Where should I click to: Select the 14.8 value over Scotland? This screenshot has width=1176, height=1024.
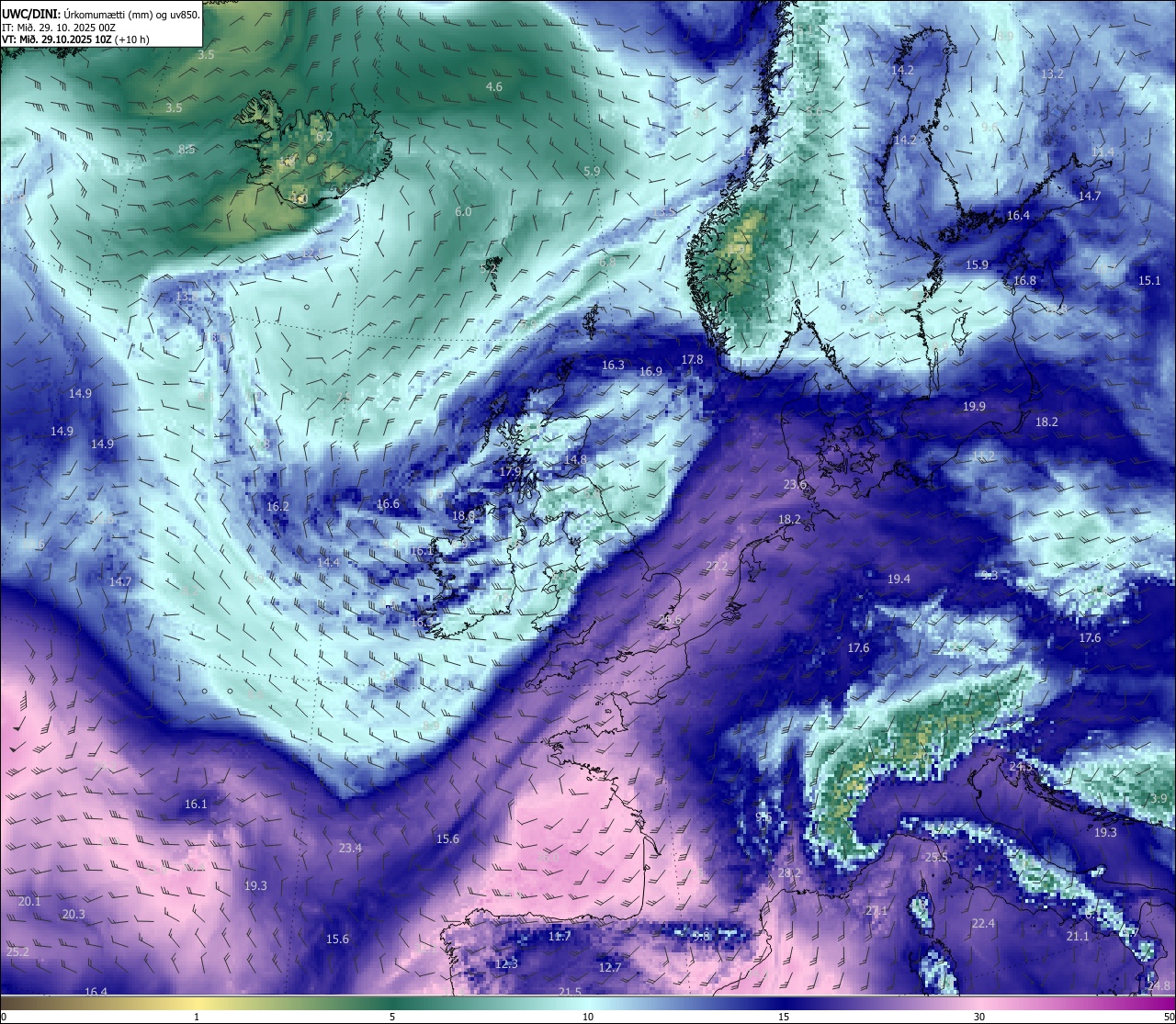[x=575, y=460]
